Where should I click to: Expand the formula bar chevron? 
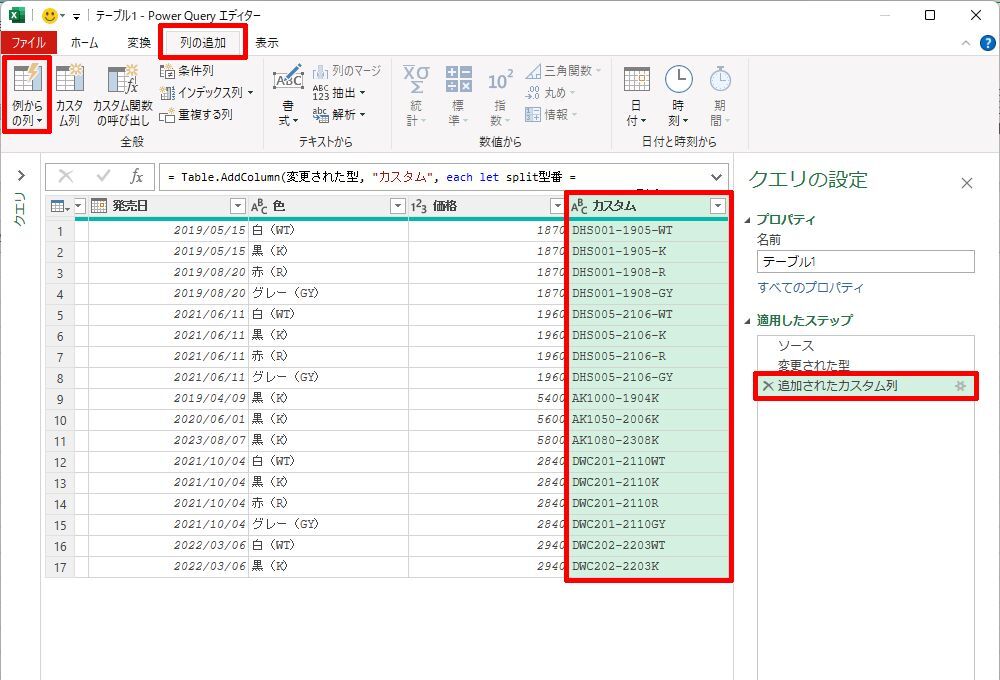tap(716, 176)
